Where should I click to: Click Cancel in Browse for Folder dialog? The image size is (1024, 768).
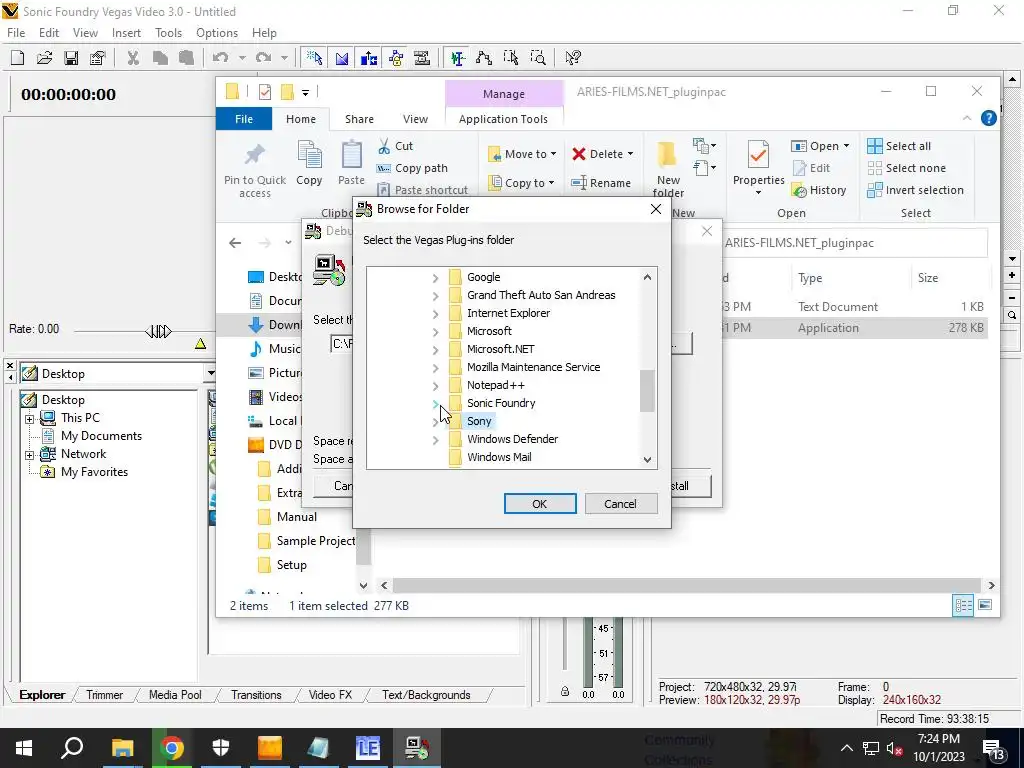click(620, 504)
